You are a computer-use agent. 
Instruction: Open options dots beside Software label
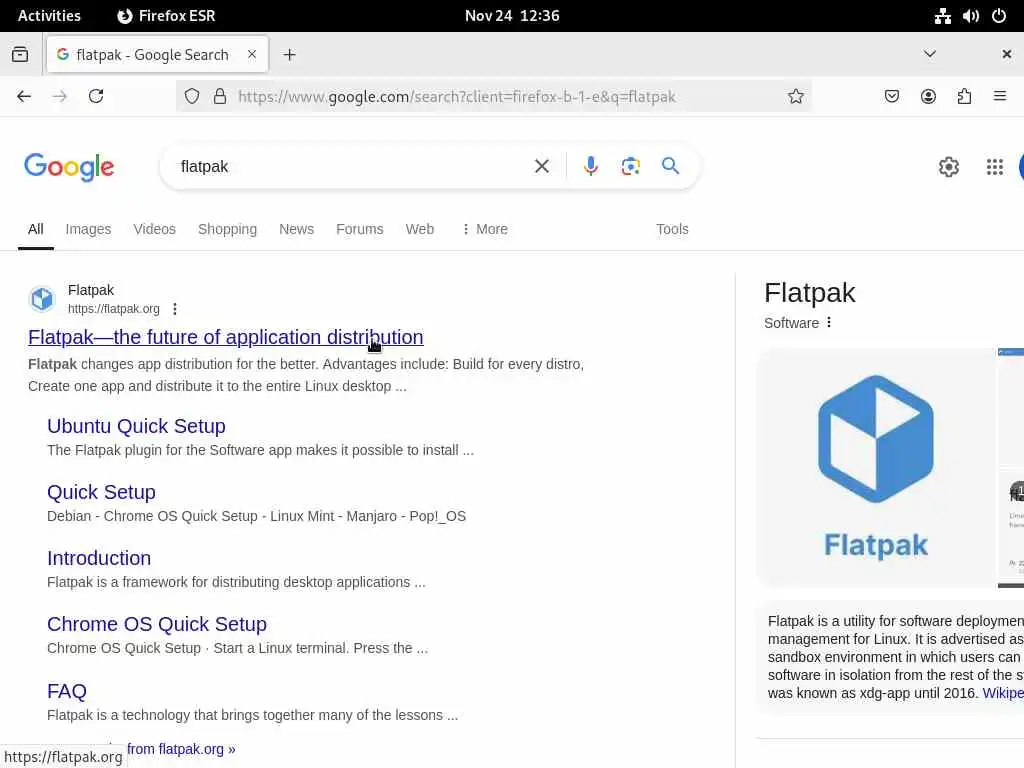[x=829, y=323]
